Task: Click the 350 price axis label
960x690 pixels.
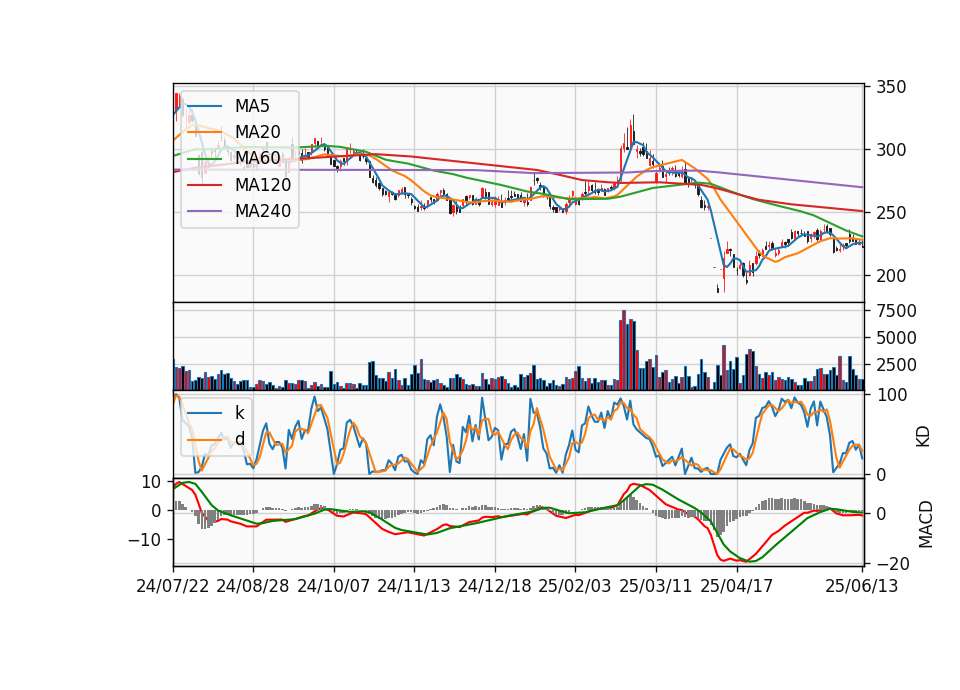Action: [891, 87]
